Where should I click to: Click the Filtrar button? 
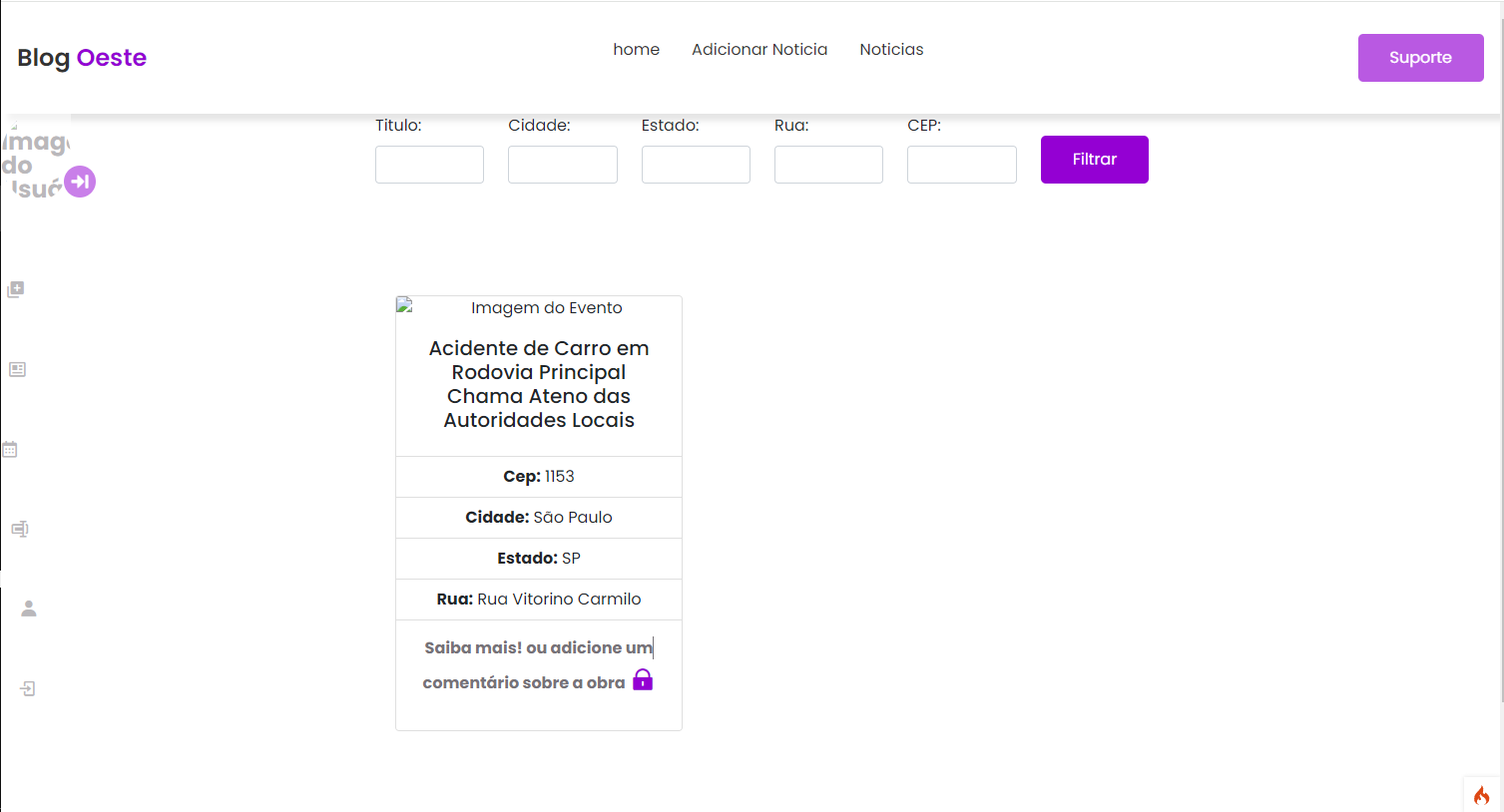(1094, 160)
